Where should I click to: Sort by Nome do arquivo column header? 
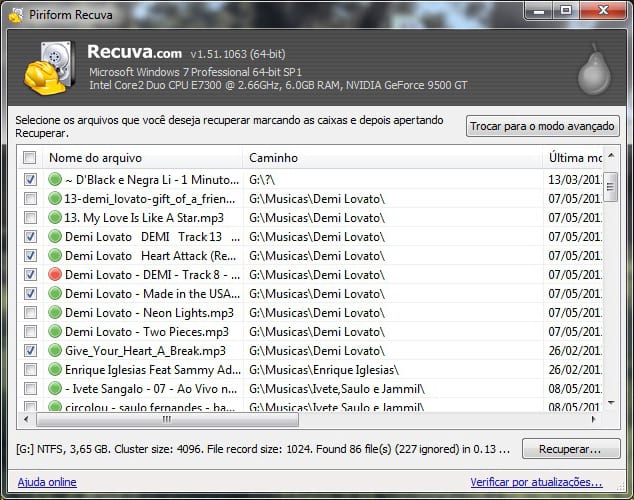(x=143, y=158)
